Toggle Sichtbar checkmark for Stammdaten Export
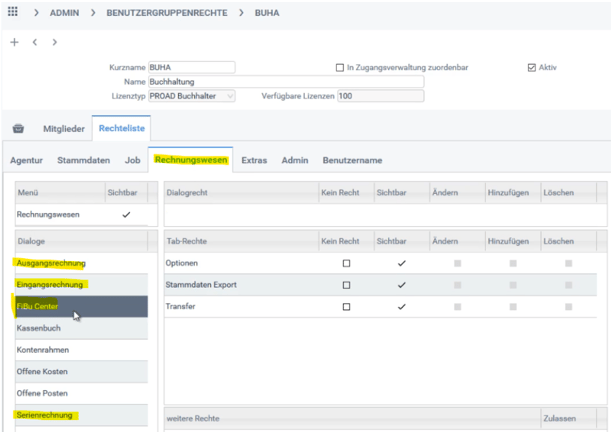The height and width of the screenshot is (432, 611). point(401,285)
